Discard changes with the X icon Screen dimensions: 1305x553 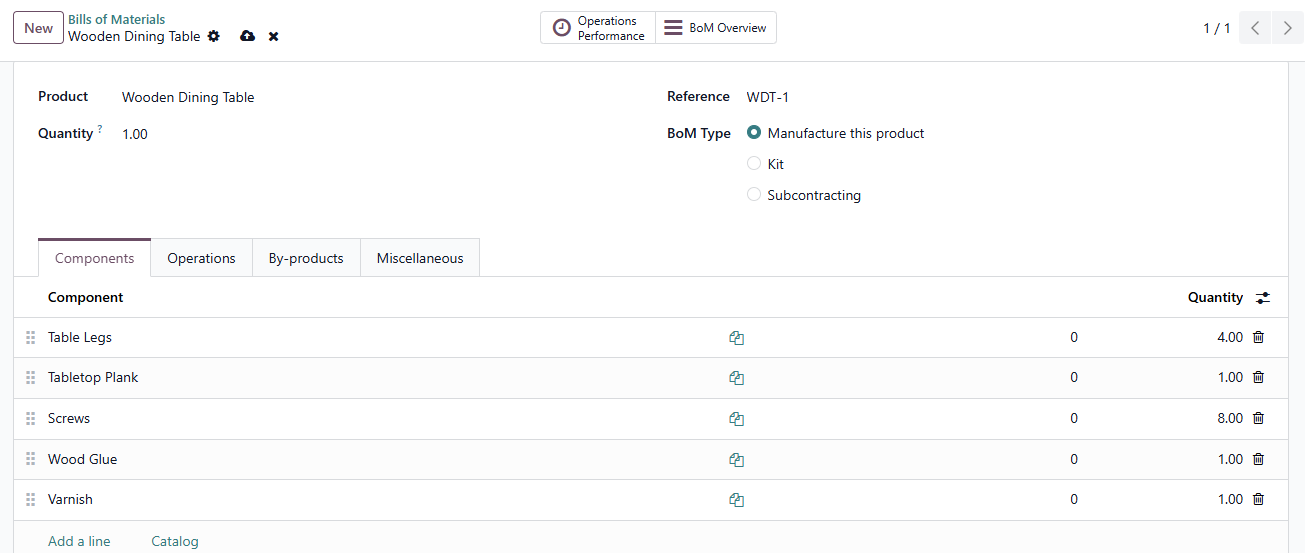tap(273, 36)
